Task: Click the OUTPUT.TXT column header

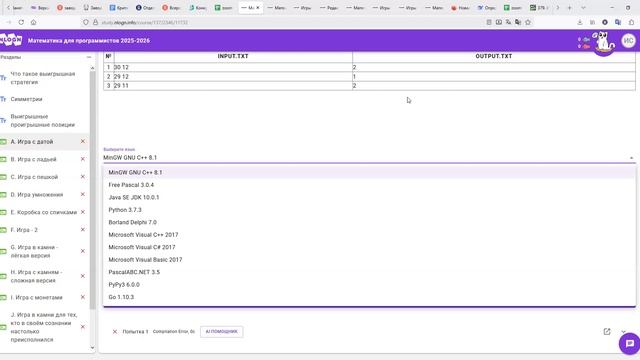Action: point(493,56)
